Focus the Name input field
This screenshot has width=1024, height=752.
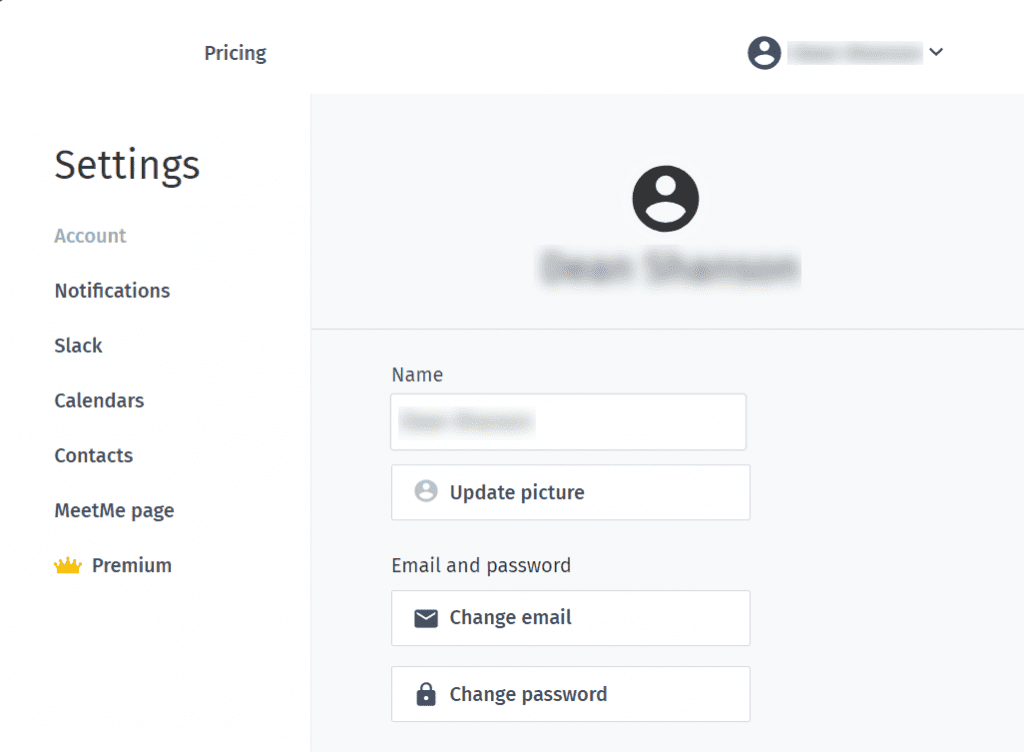568,422
